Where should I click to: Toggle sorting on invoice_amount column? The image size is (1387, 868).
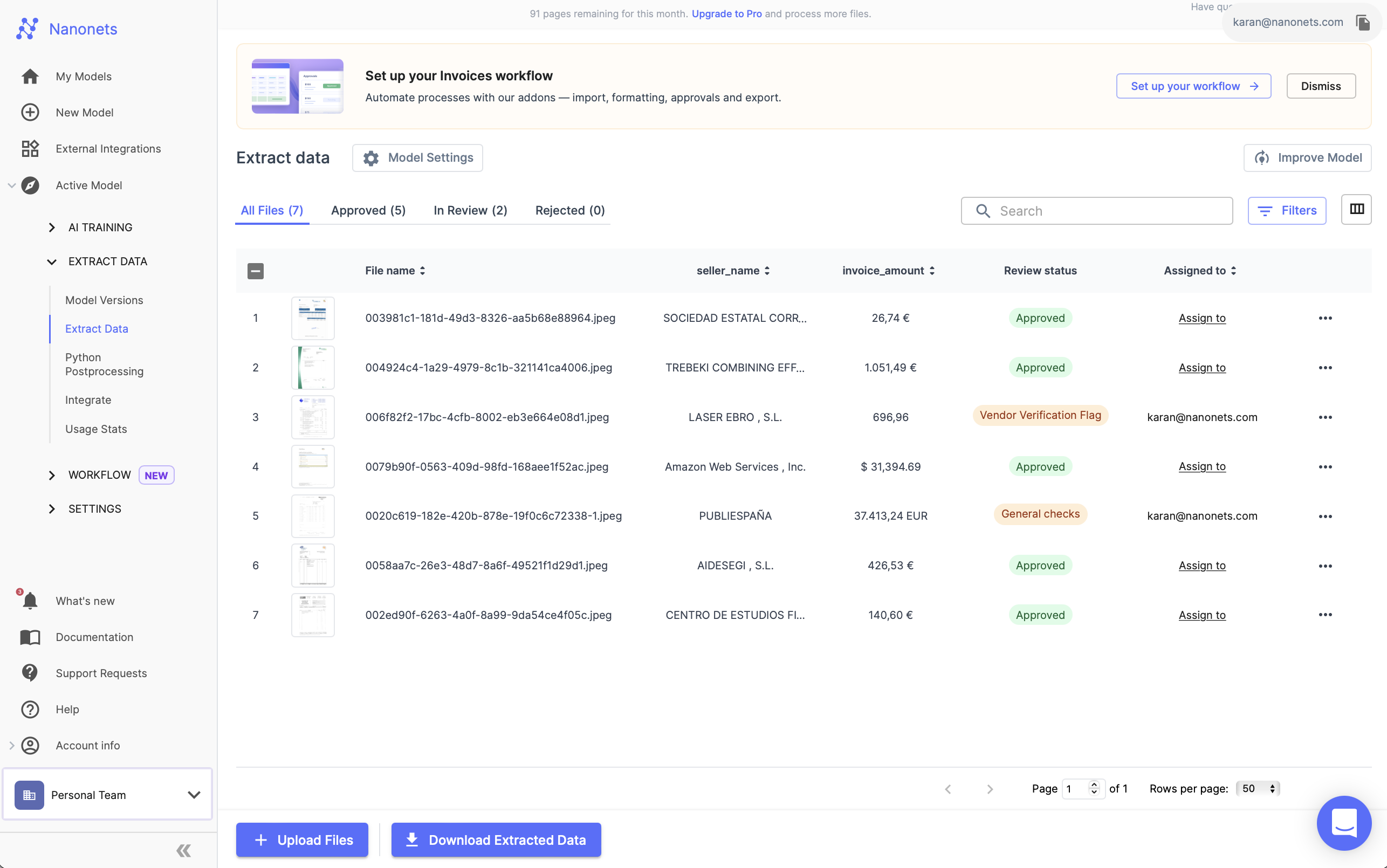pyautogui.click(x=931, y=271)
